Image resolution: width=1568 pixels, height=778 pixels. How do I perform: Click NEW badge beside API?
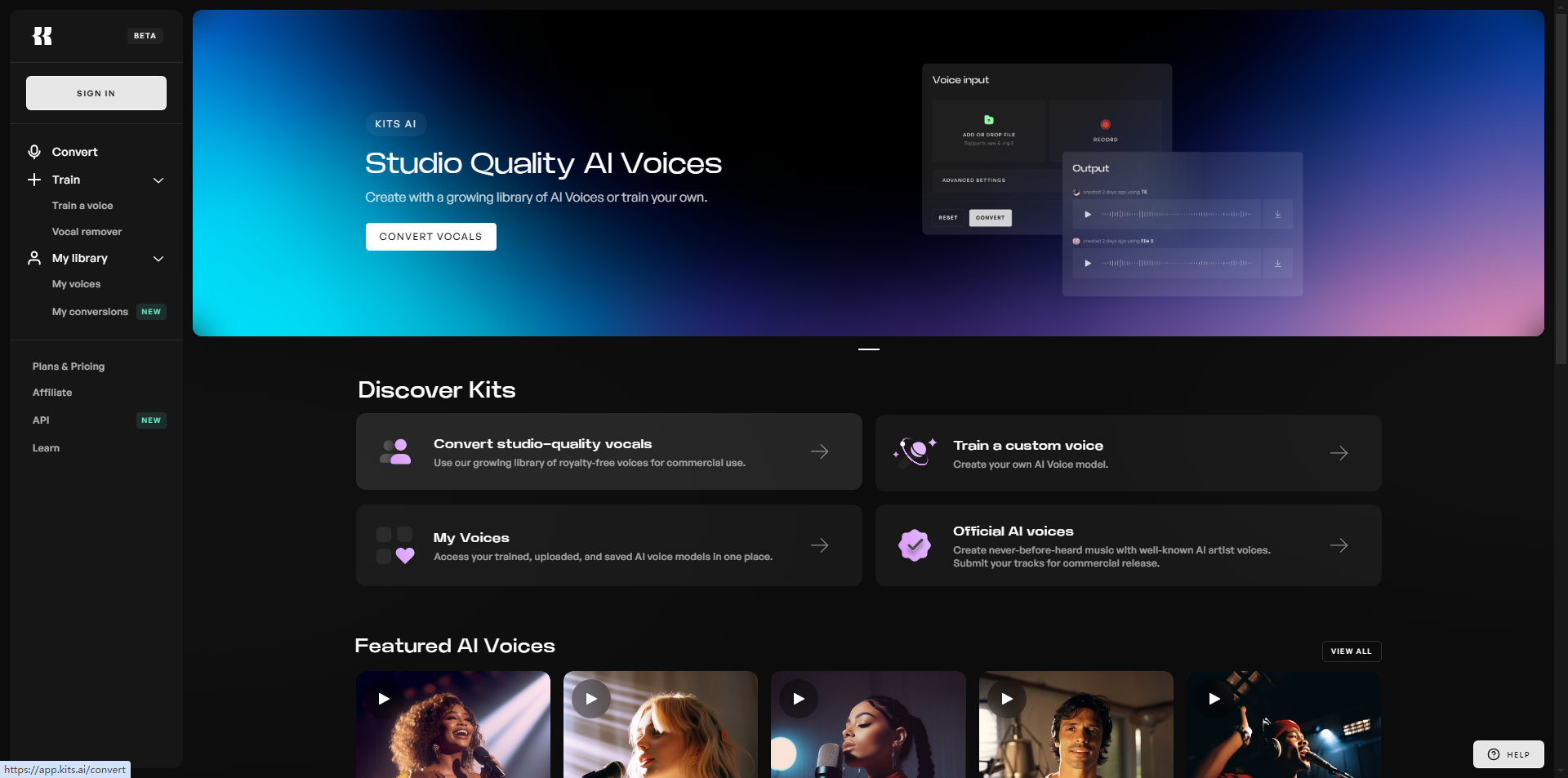click(x=151, y=420)
